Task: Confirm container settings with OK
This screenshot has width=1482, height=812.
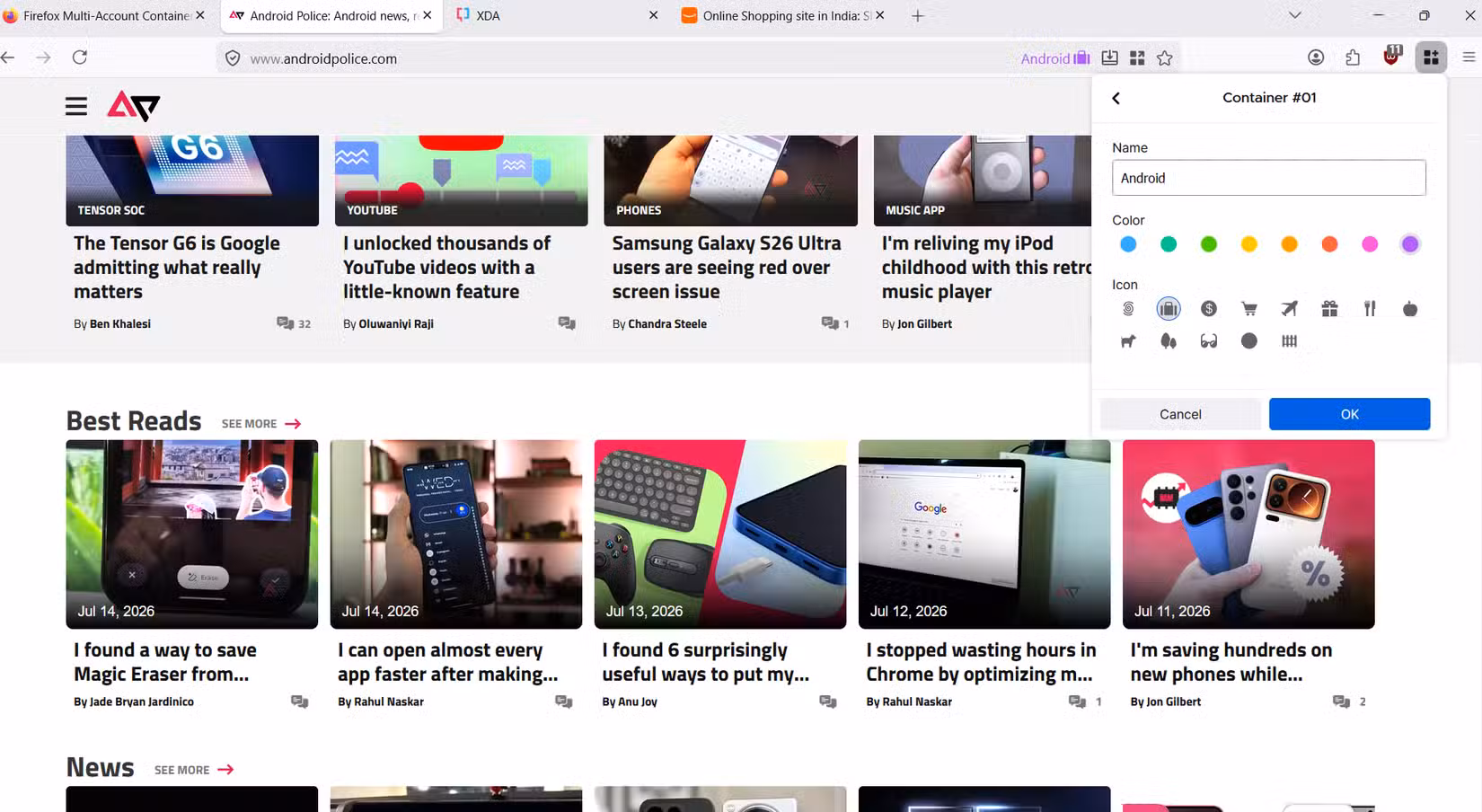Action: (x=1349, y=414)
